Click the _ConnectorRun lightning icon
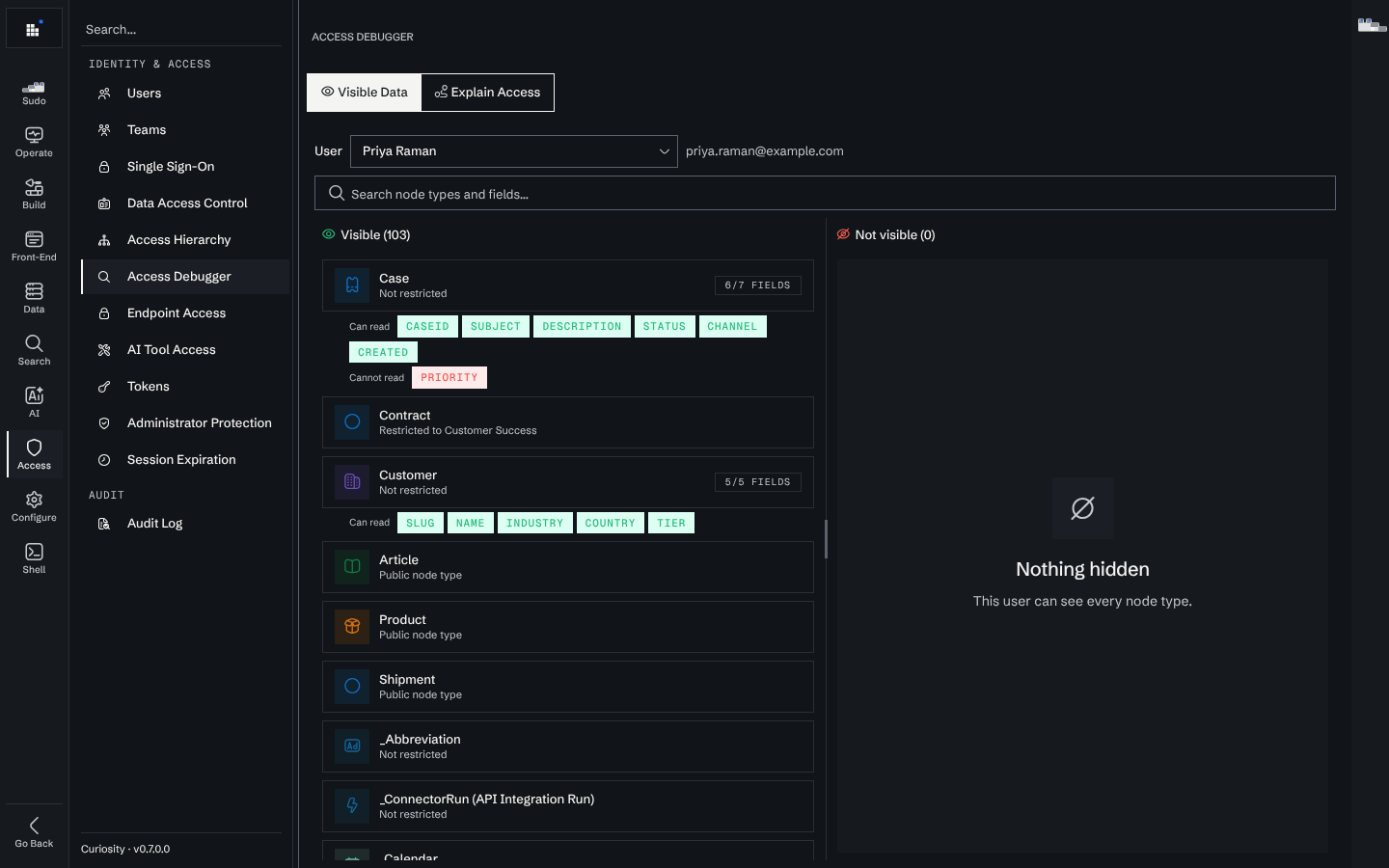 click(x=352, y=806)
